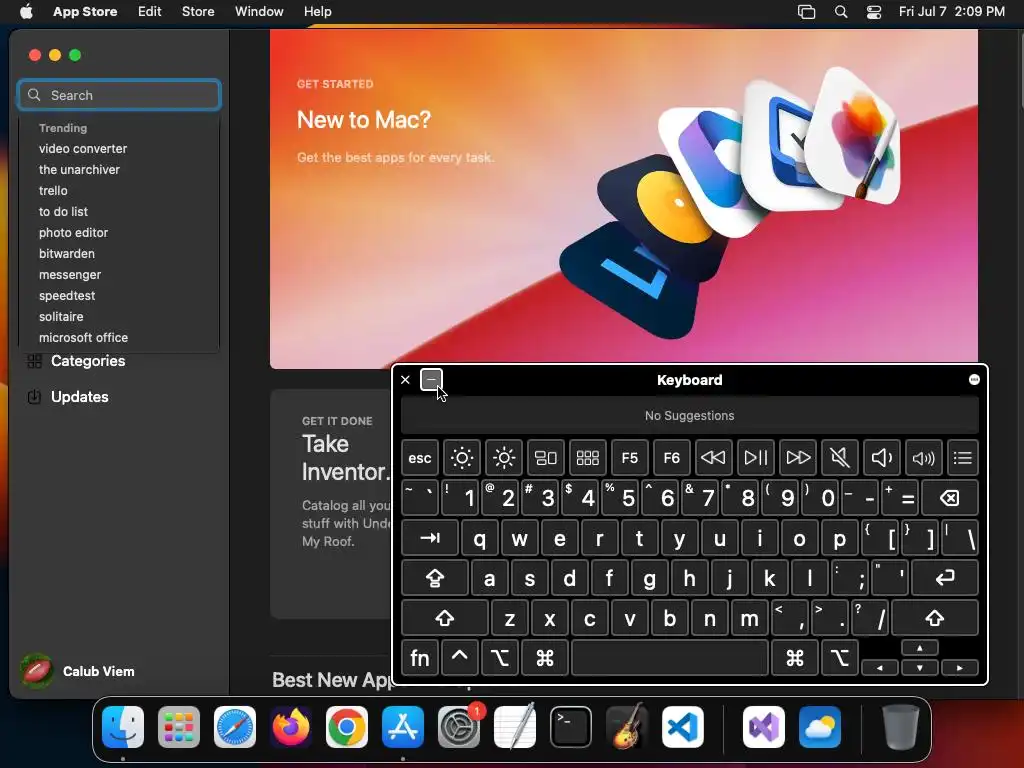Tap the decrease brightness key
Viewport: 1024px width, 768px height.
point(462,458)
